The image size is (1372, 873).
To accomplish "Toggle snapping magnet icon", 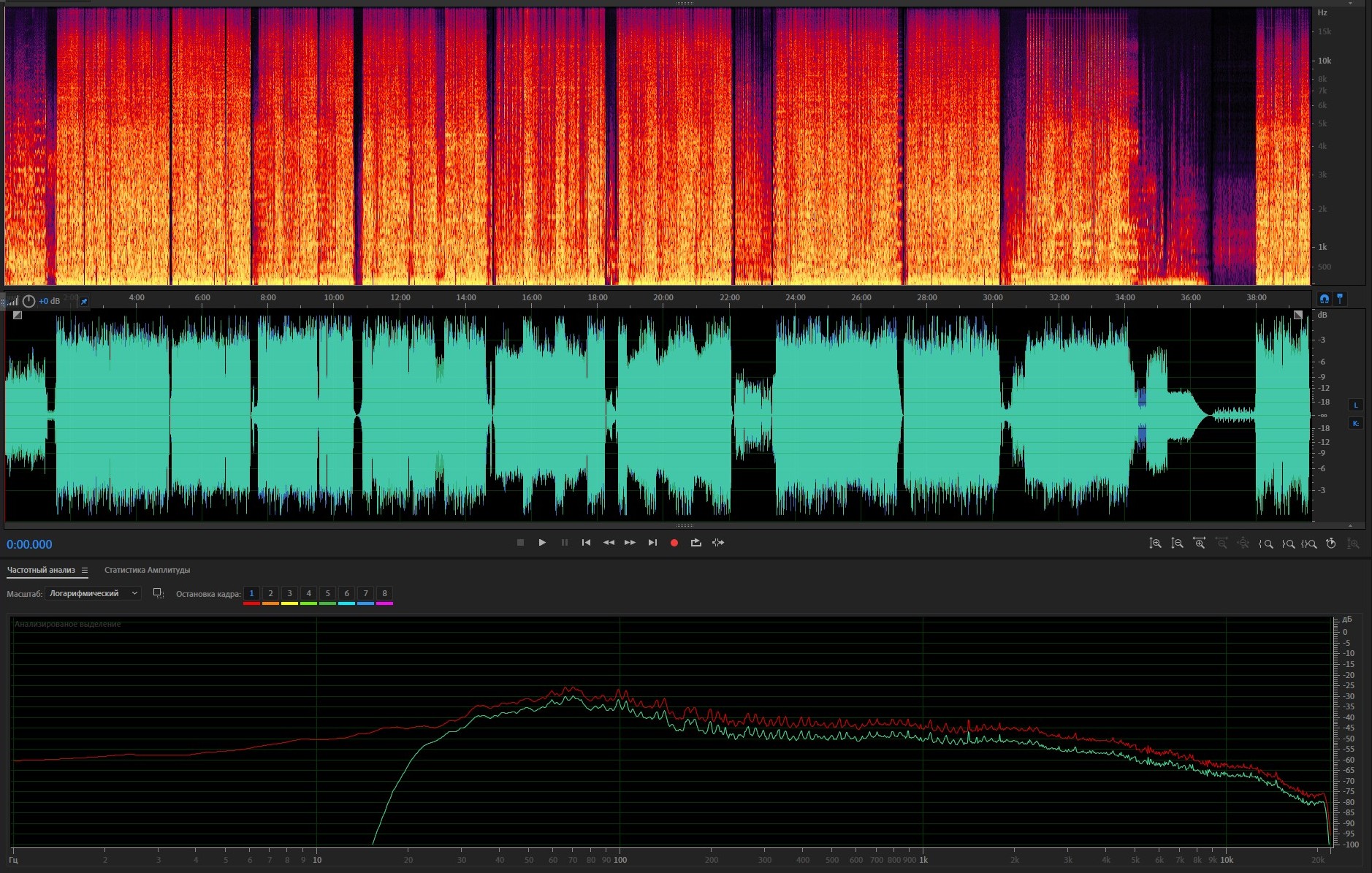I will [x=1324, y=299].
